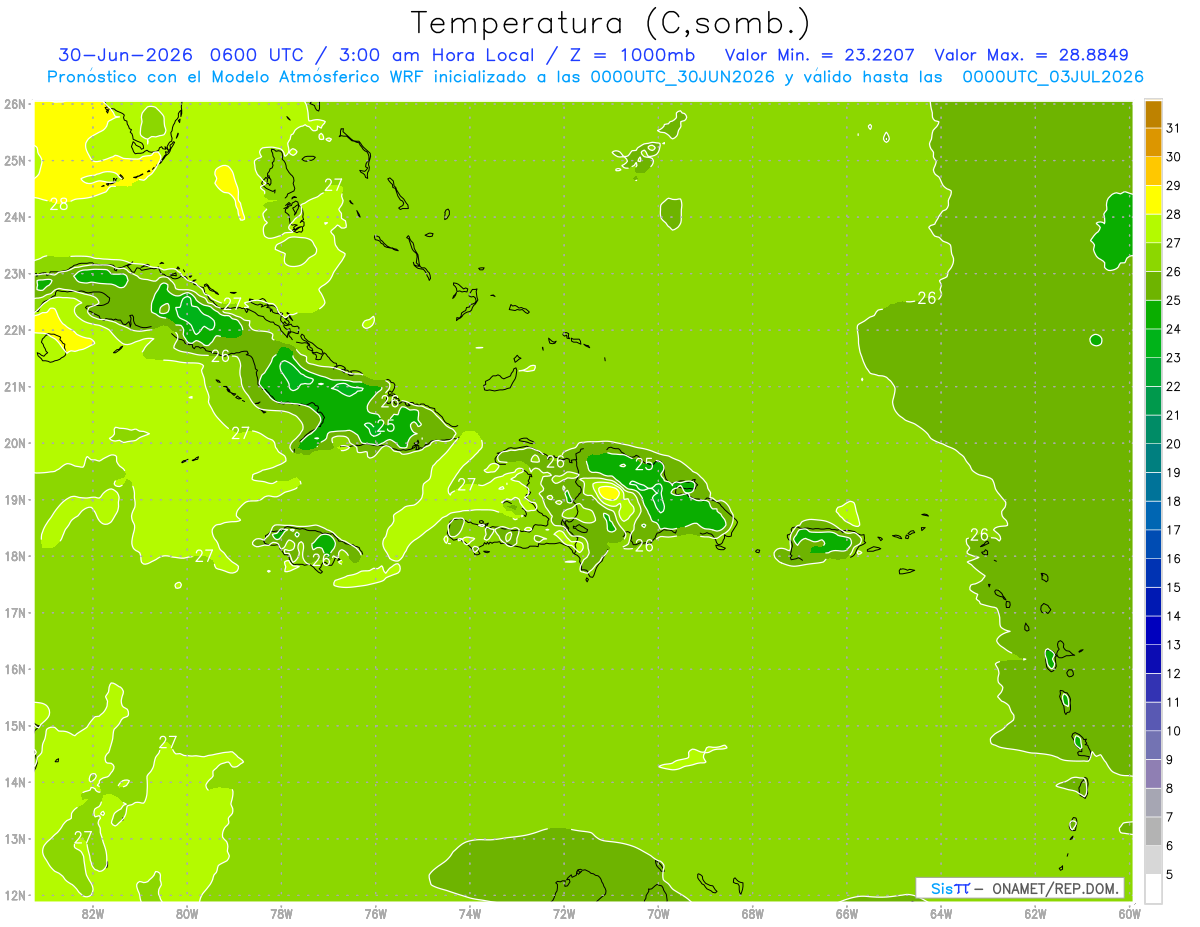Click the "Valor Max. = 28.8849" value
1200x927 pixels.
[1032, 55]
